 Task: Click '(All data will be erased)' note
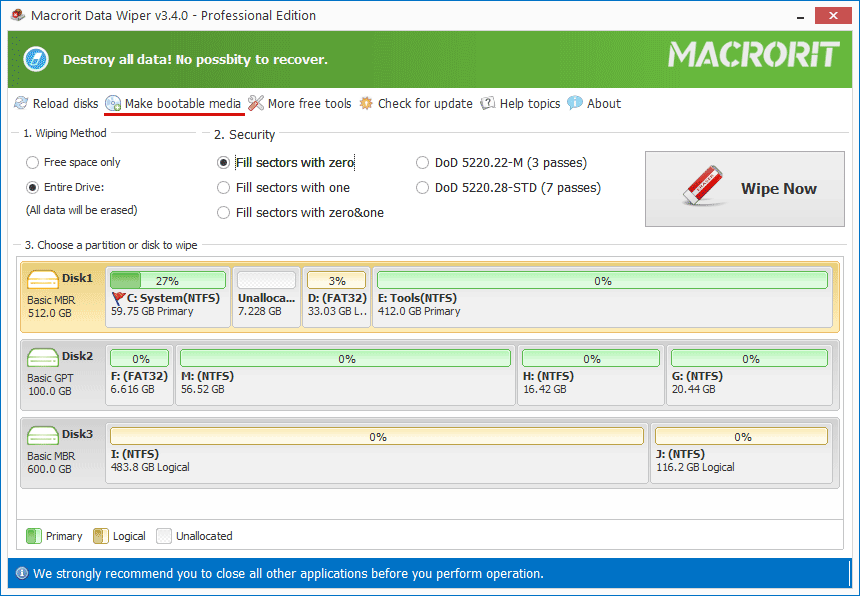pos(82,210)
